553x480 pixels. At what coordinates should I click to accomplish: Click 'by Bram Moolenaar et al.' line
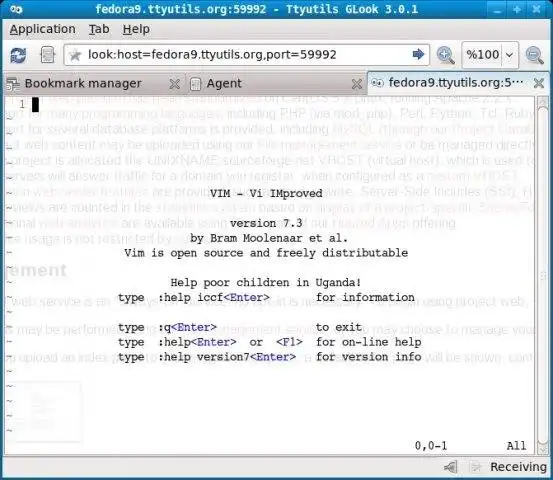point(269,238)
